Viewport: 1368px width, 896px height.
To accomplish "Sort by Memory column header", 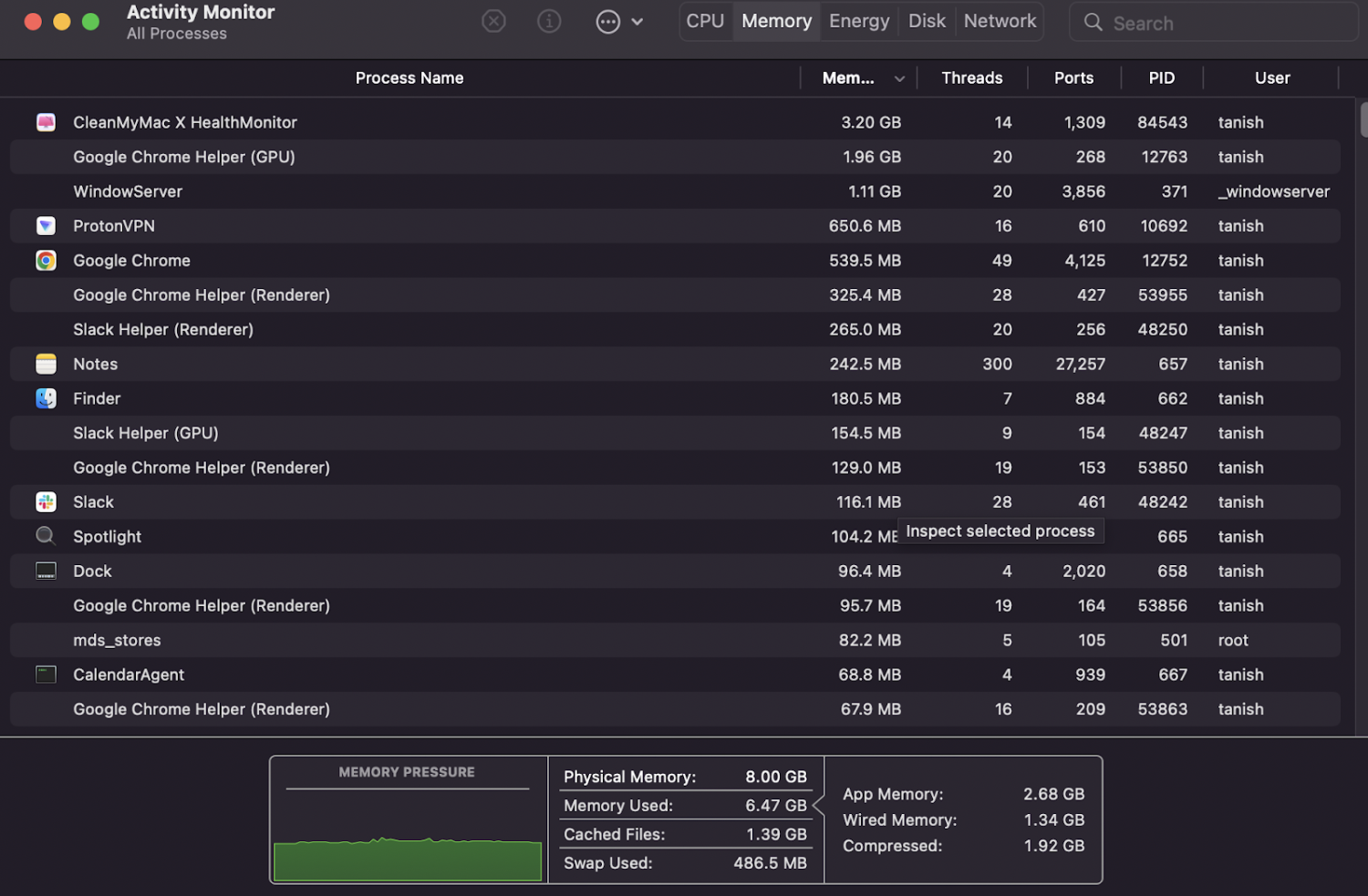I will tap(848, 78).
